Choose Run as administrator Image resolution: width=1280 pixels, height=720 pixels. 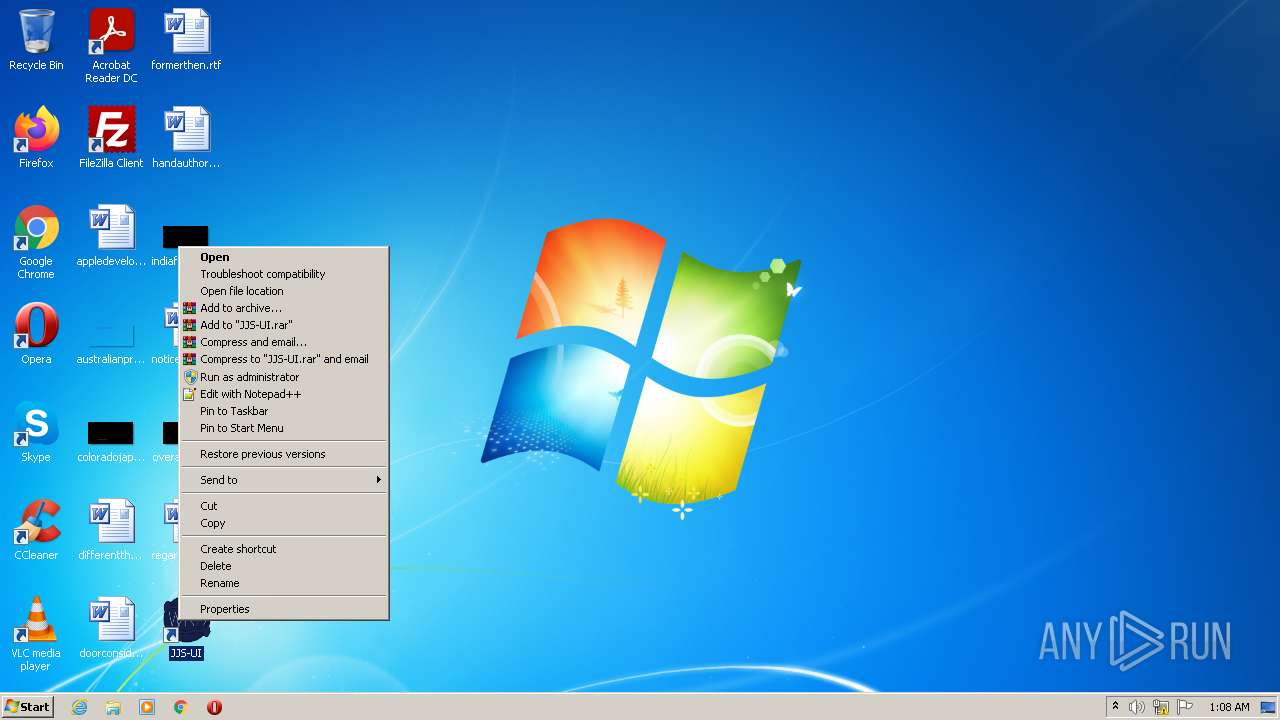[284, 377]
